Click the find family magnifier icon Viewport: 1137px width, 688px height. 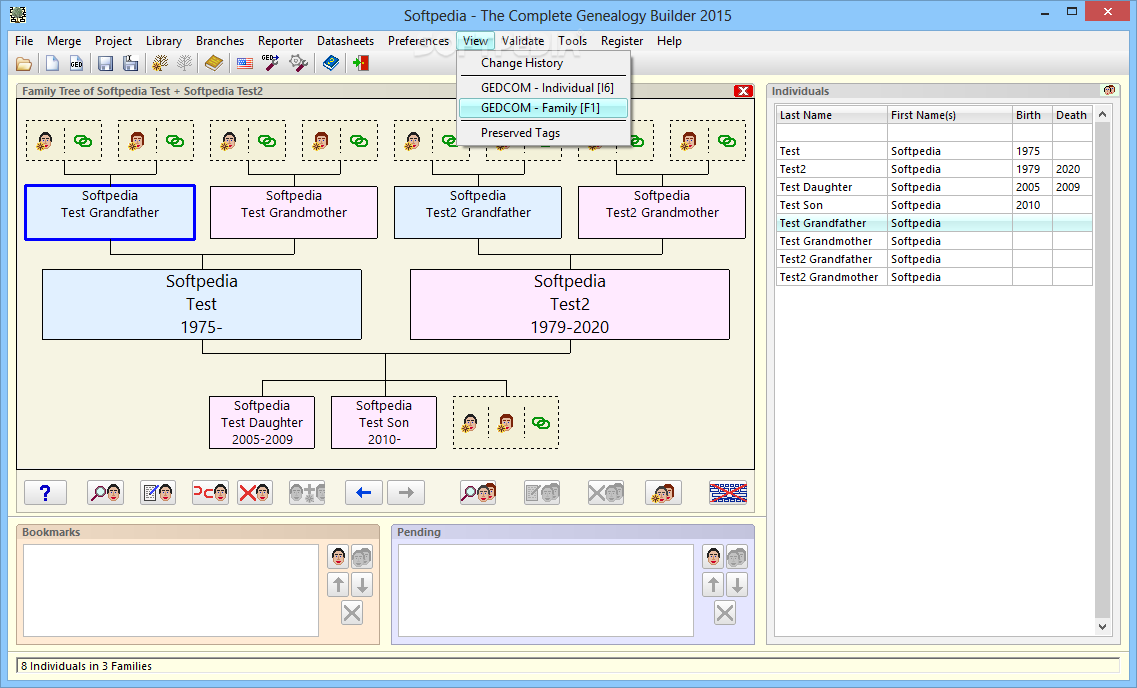[x=478, y=493]
